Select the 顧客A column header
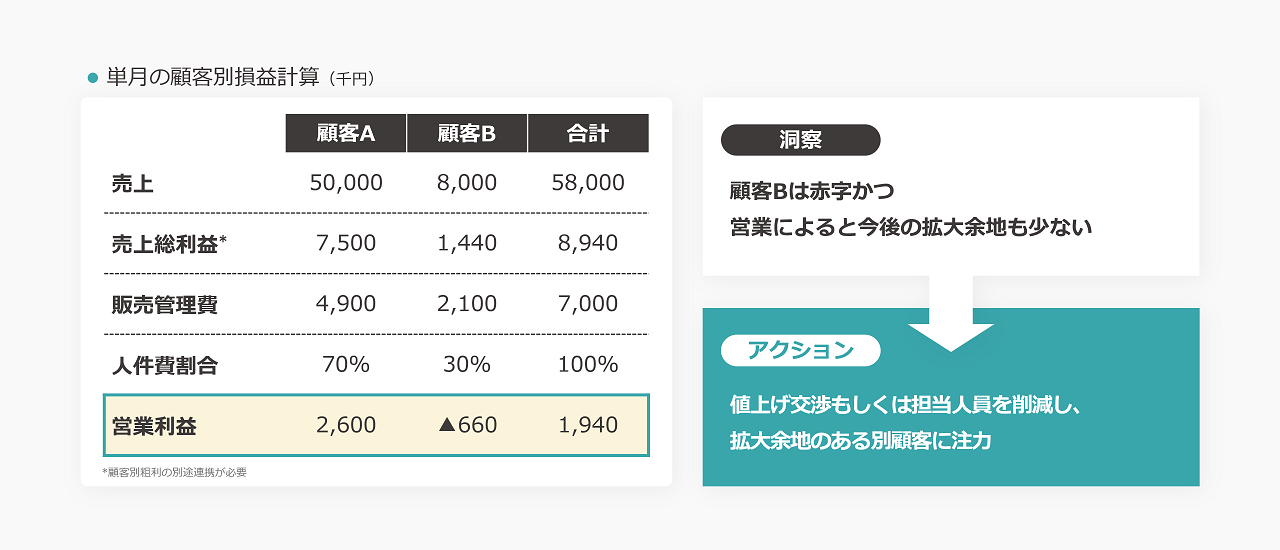Screen dimensions: 1280x550 [x=346, y=133]
